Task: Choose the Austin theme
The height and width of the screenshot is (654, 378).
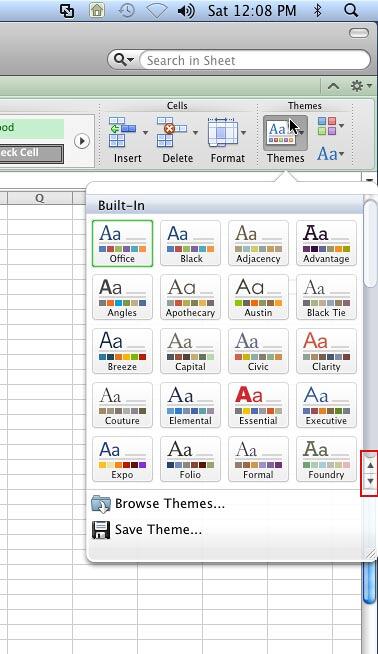Action: pos(258,297)
